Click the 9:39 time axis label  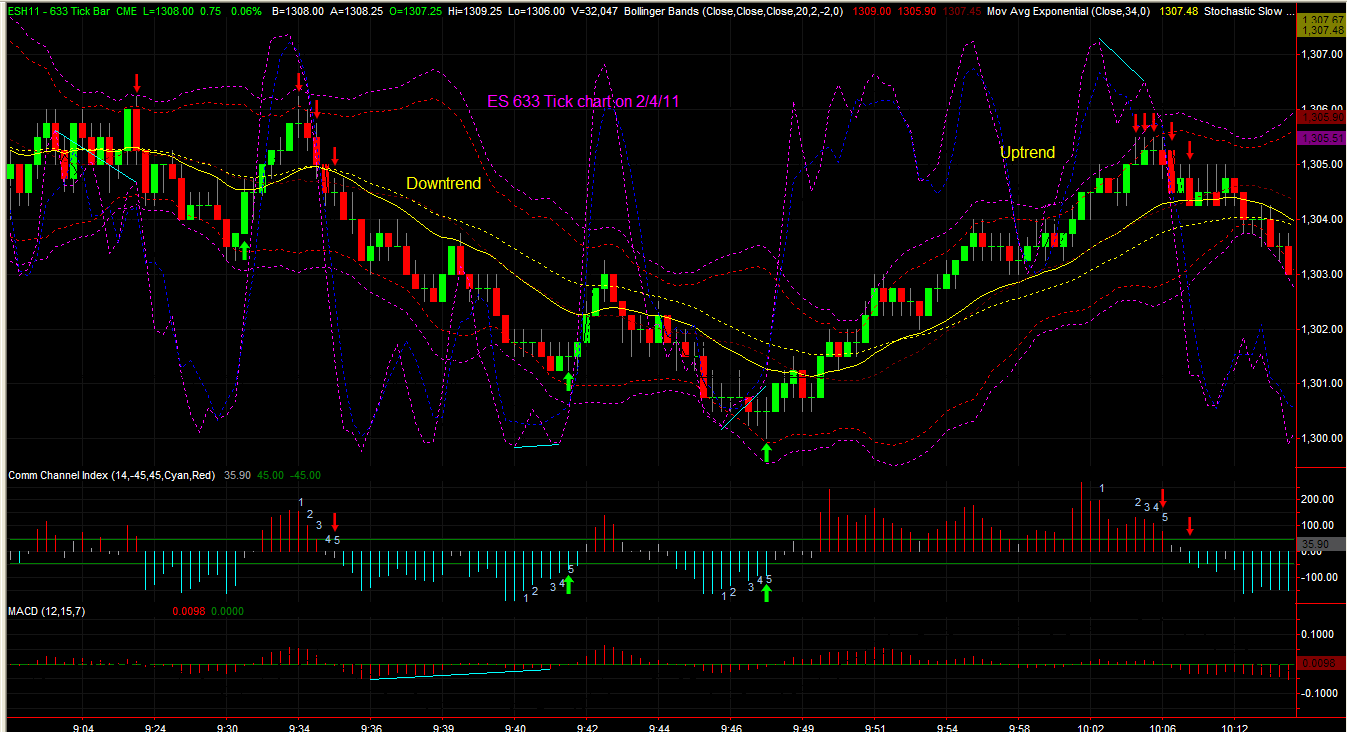click(444, 729)
